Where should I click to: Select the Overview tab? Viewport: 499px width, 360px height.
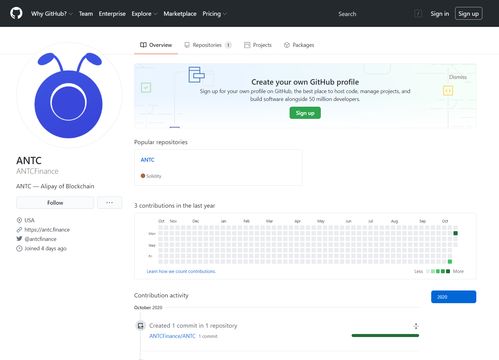click(156, 45)
